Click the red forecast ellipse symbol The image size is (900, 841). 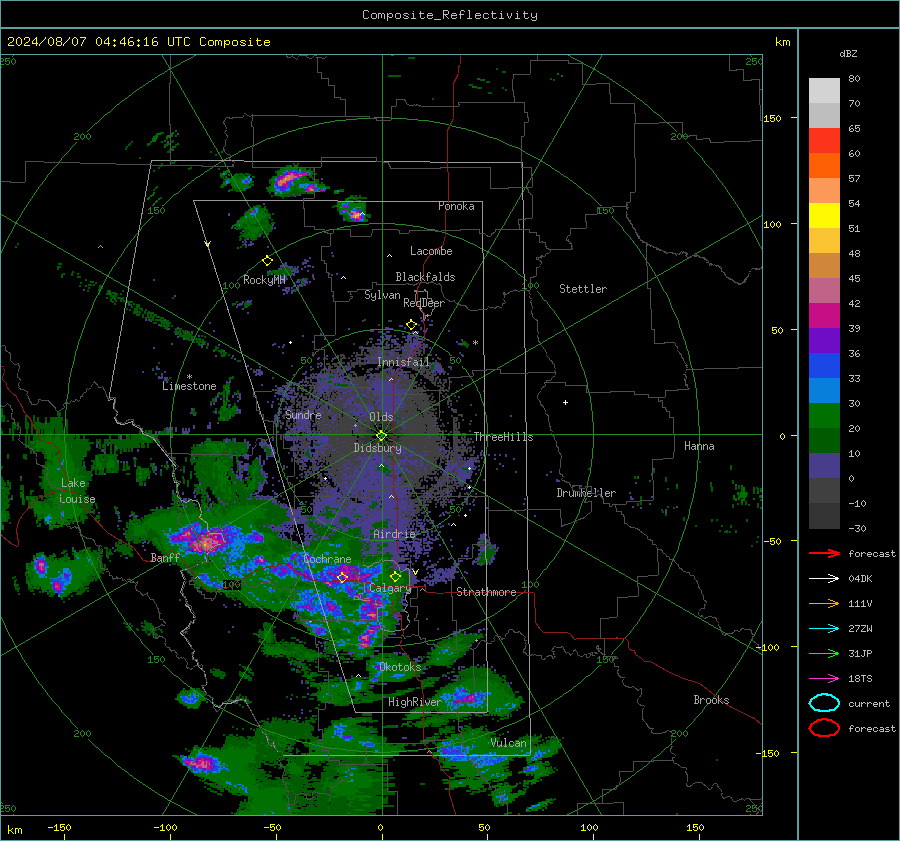pyautogui.click(x=824, y=728)
